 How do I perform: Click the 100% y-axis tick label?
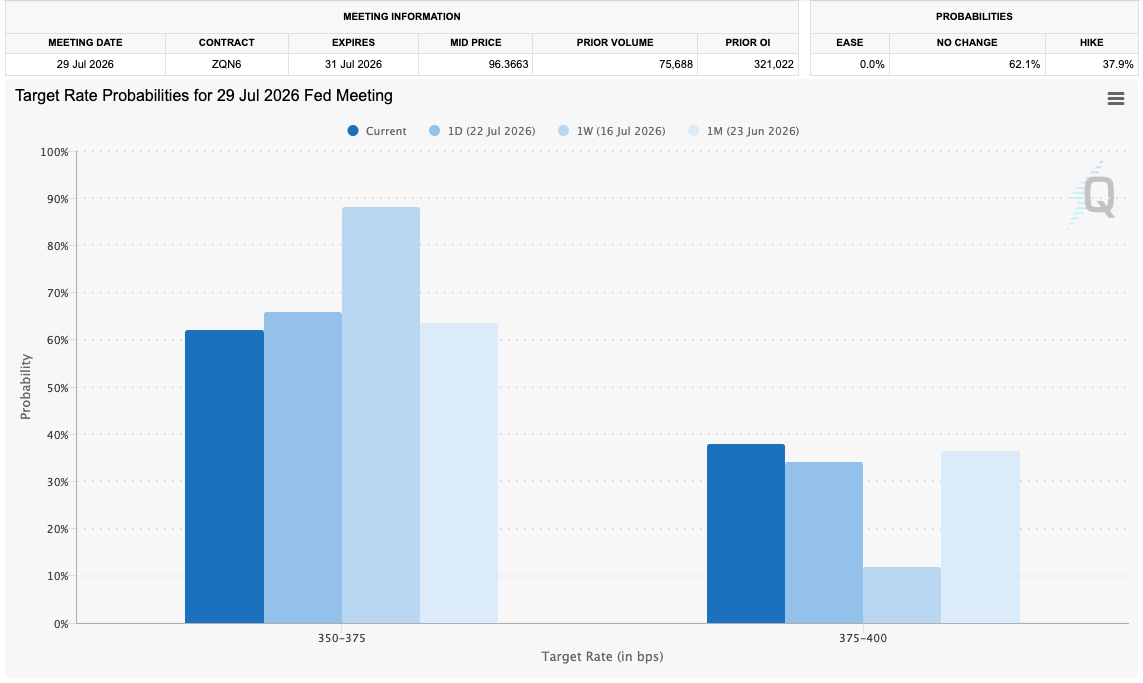54,152
